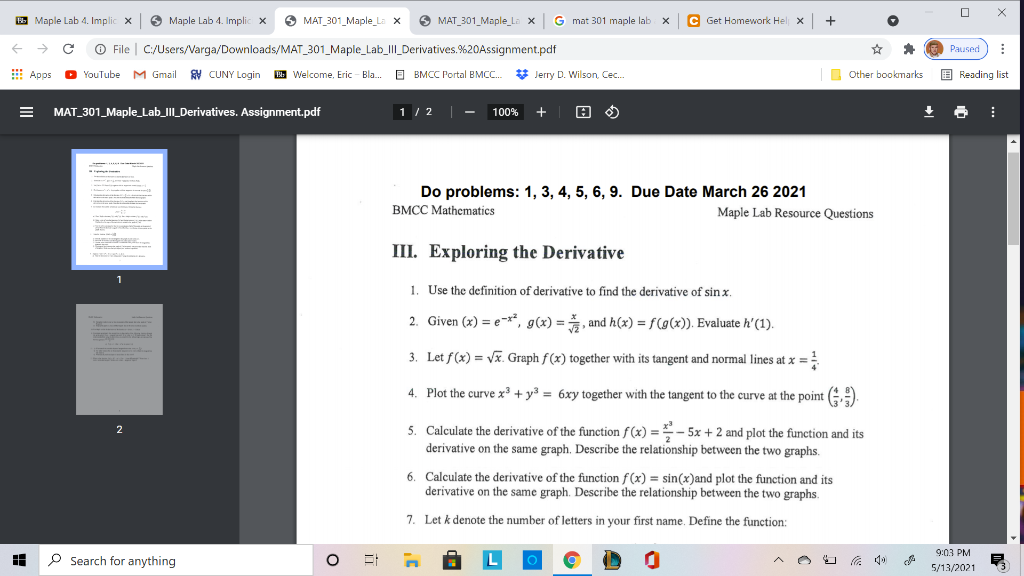Open the CUNY Login bookmark
This screenshot has width=1024, height=576.
point(225,74)
